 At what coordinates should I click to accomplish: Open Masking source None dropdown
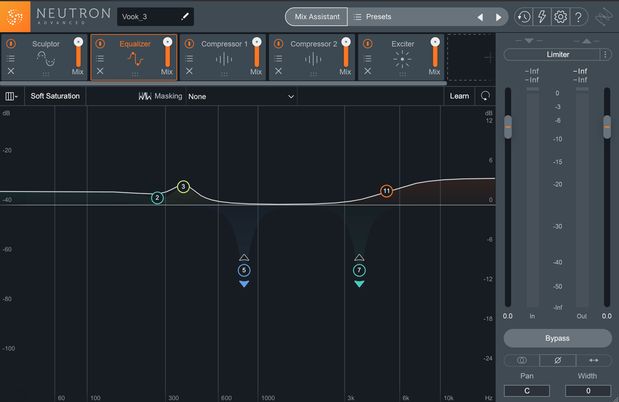click(x=241, y=96)
